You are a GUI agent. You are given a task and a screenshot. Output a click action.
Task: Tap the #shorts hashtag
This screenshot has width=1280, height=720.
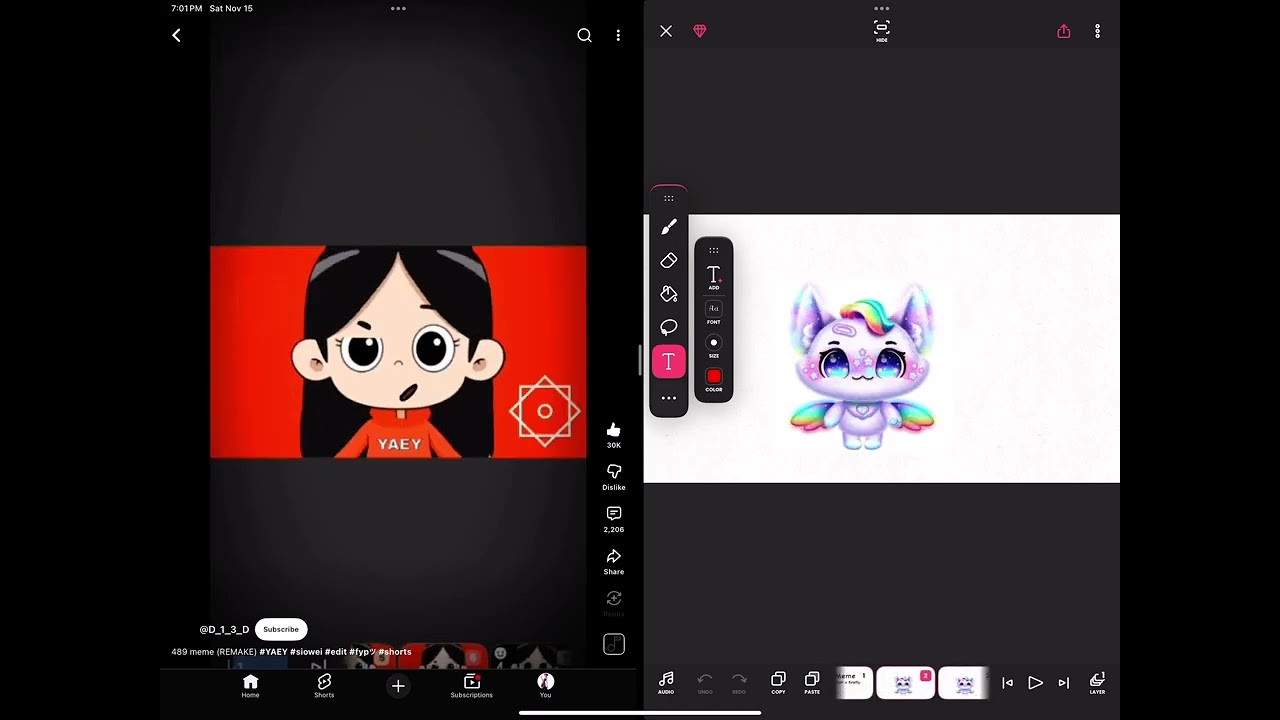[395, 652]
